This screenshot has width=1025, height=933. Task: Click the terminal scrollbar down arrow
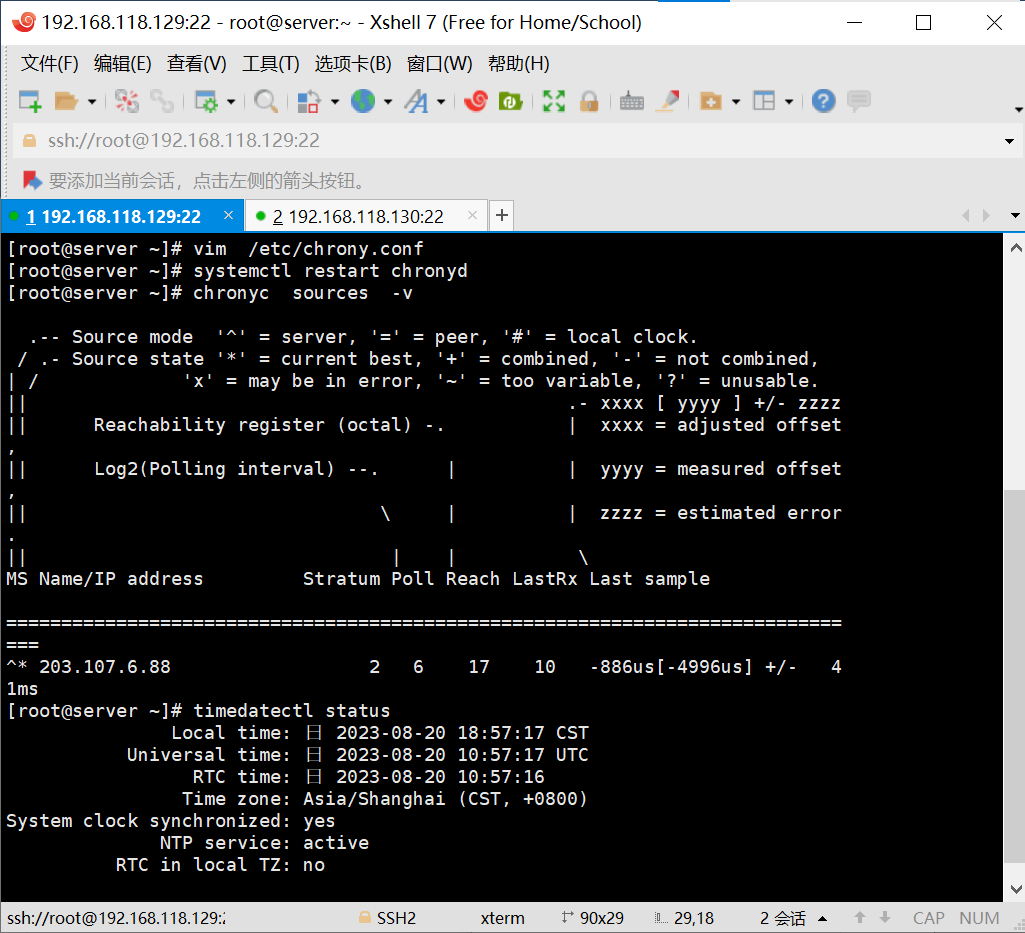pyautogui.click(x=1015, y=889)
